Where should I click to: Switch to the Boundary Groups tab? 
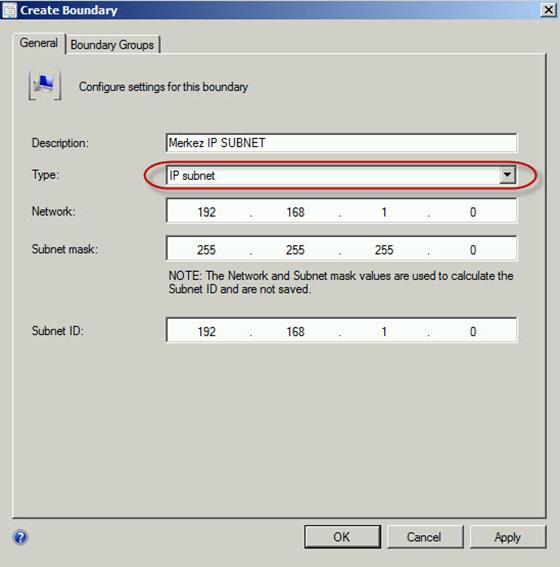coord(112,45)
